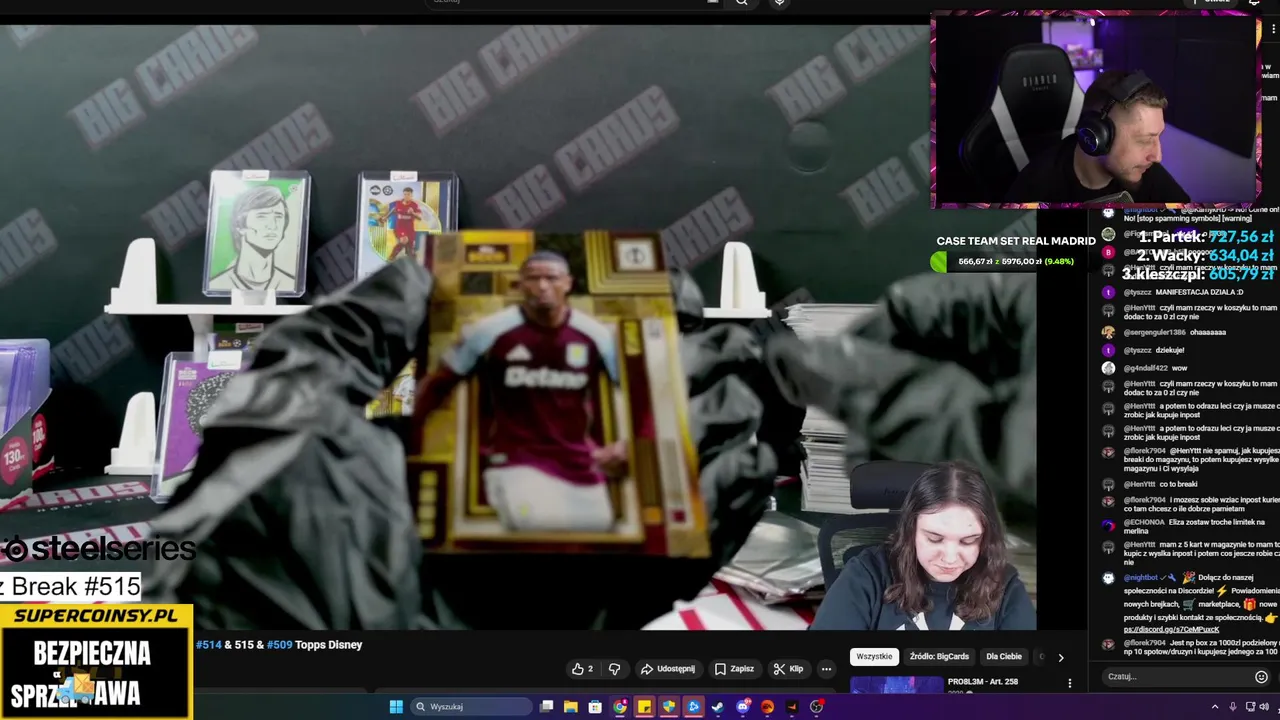The image size is (1280, 720).
Task: Open emoji picker in chat
Action: click(1261, 677)
